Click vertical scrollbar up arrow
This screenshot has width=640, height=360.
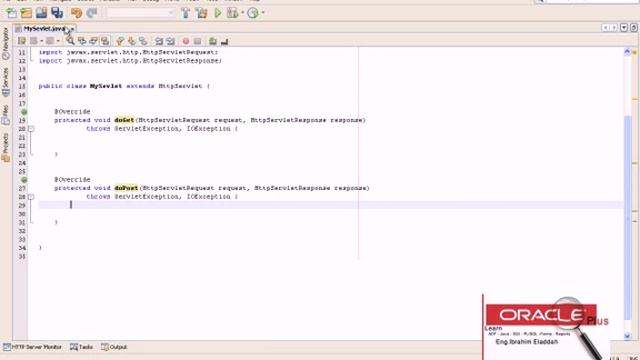(x=627, y=51)
